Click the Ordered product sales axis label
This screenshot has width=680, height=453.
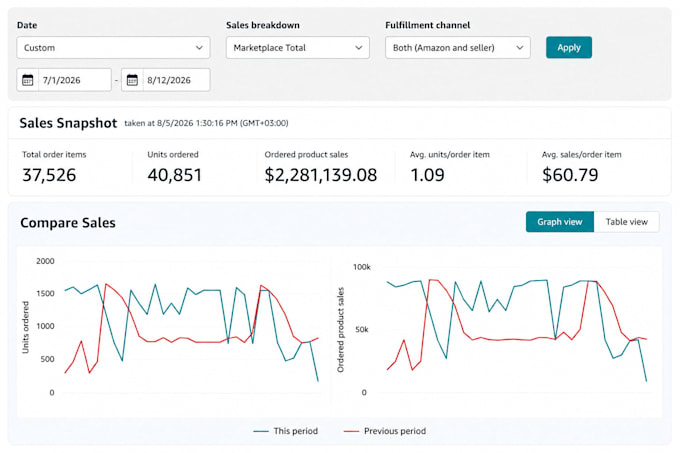pos(341,329)
